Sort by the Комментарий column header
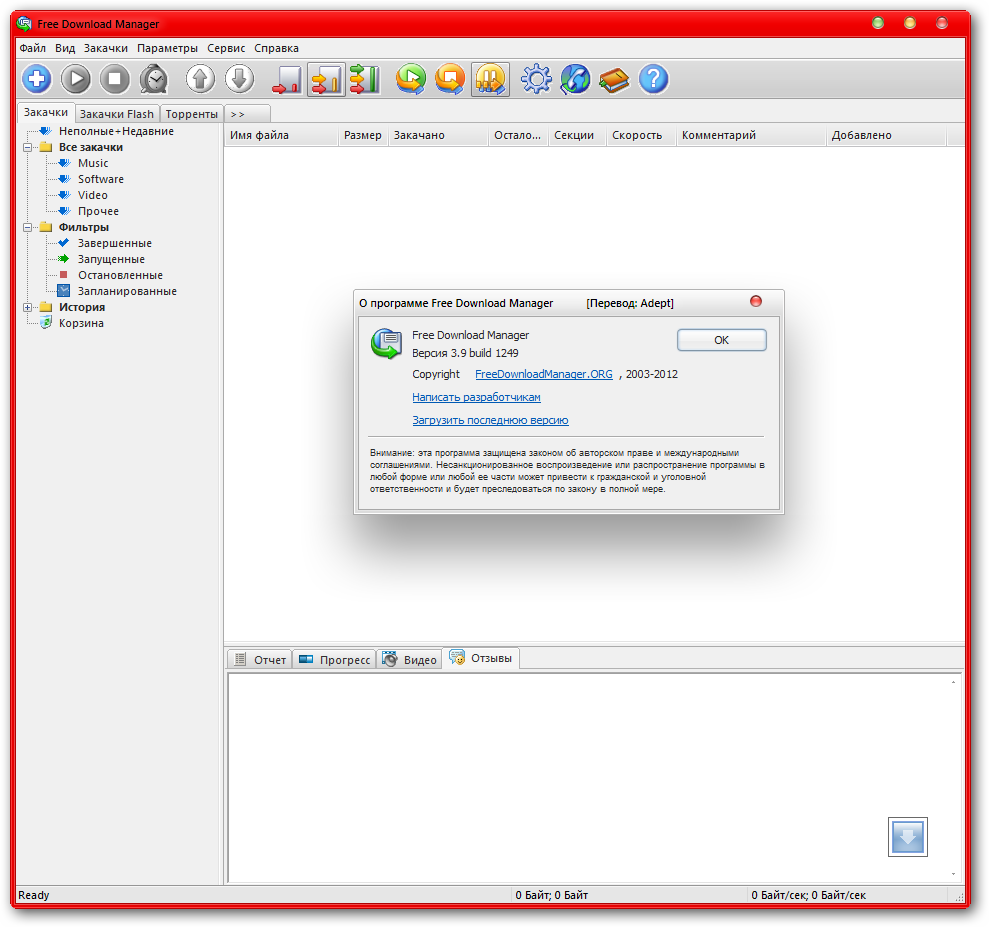 [751, 135]
